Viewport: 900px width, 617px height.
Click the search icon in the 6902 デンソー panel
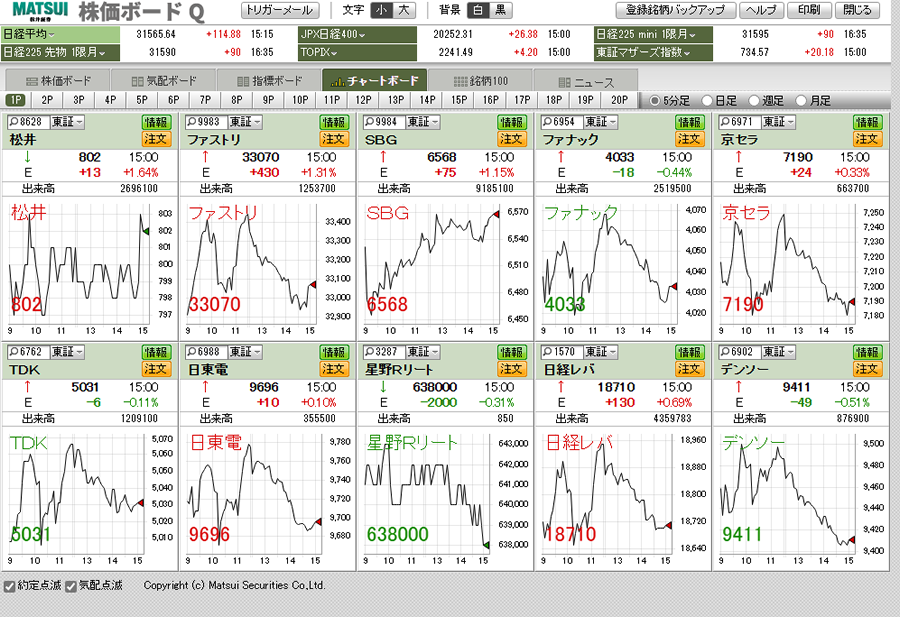coord(725,351)
